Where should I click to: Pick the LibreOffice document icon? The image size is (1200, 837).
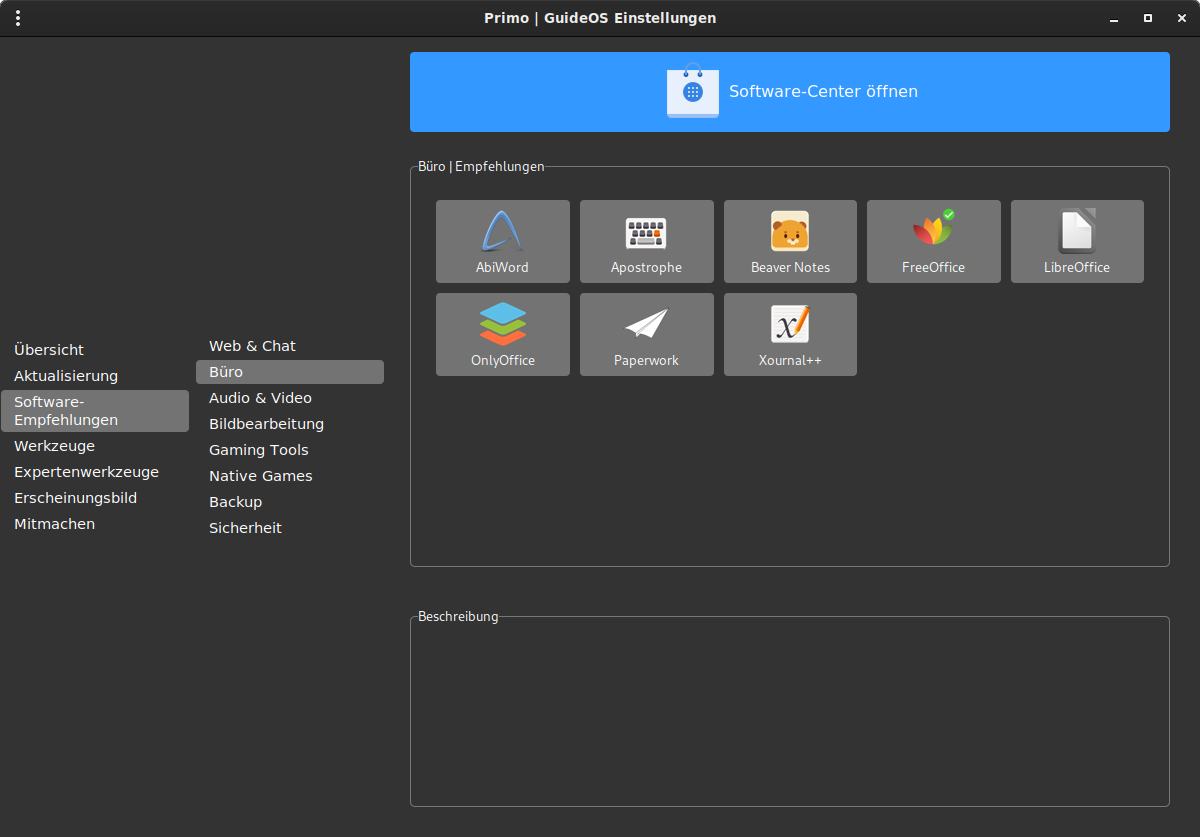[x=1077, y=231]
